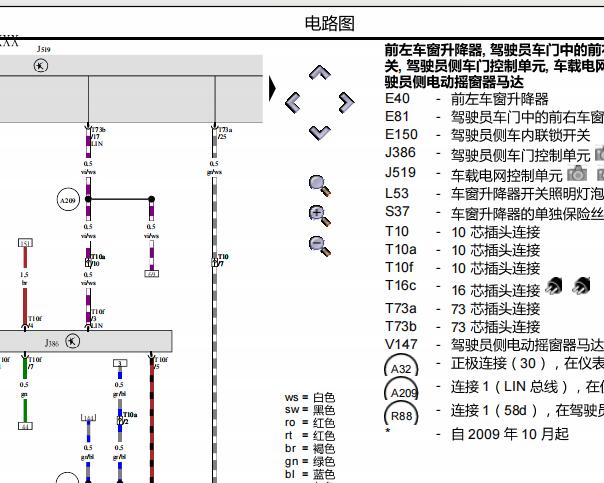Select the L53 legend entry

tap(494, 194)
